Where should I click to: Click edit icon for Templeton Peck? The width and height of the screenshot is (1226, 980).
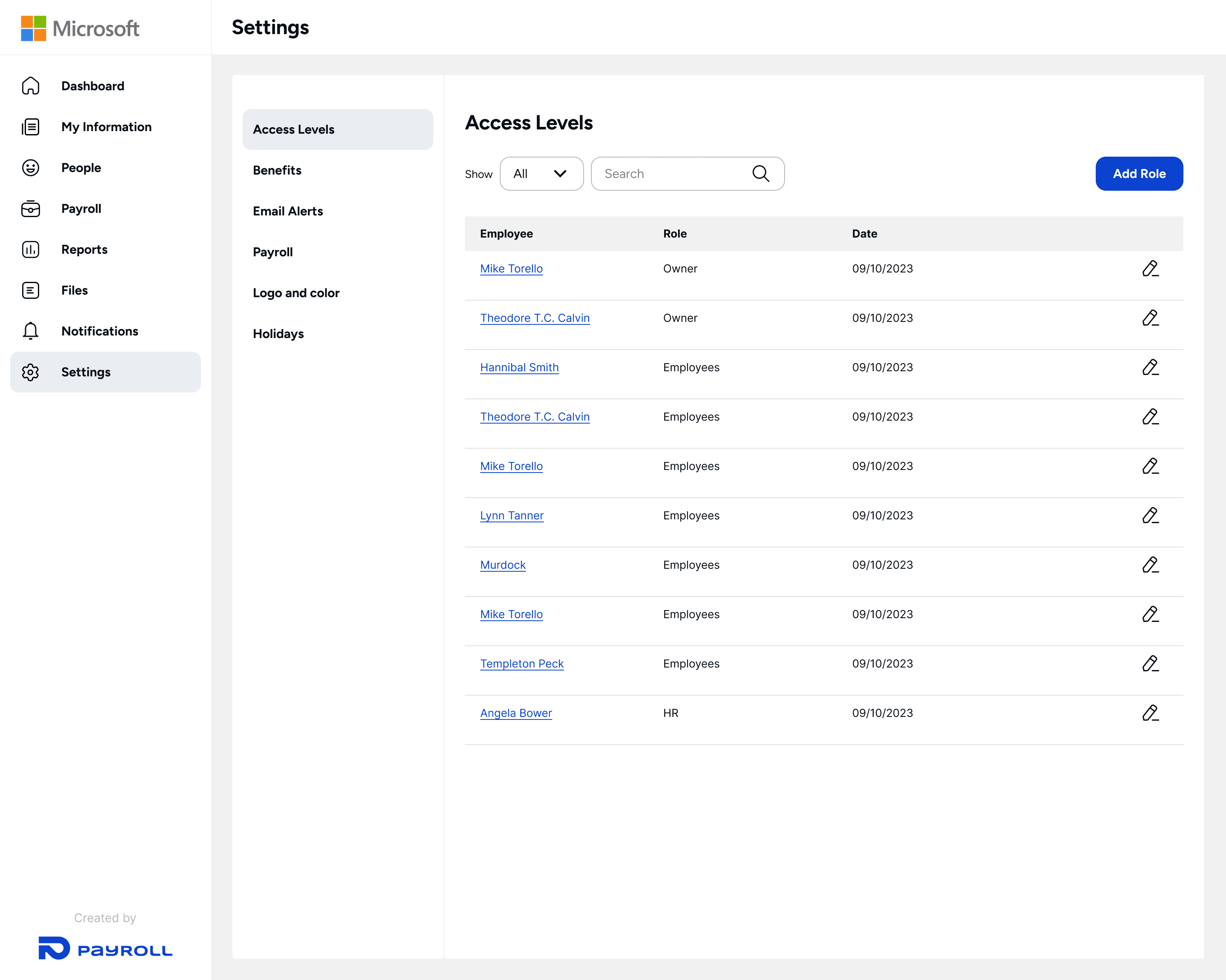coord(1150,664)
